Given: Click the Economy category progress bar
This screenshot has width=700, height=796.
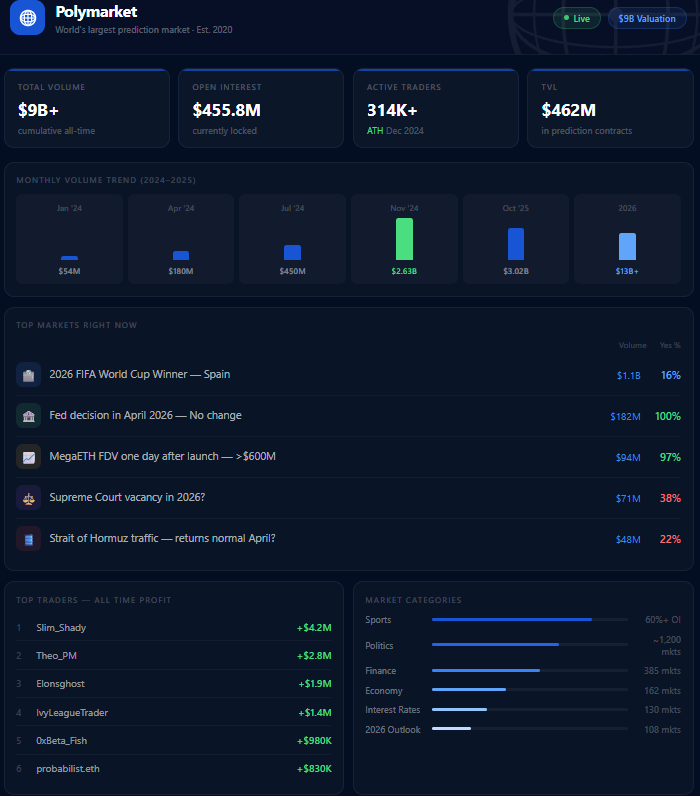Looking at the screenshot, I should [530, 689].
